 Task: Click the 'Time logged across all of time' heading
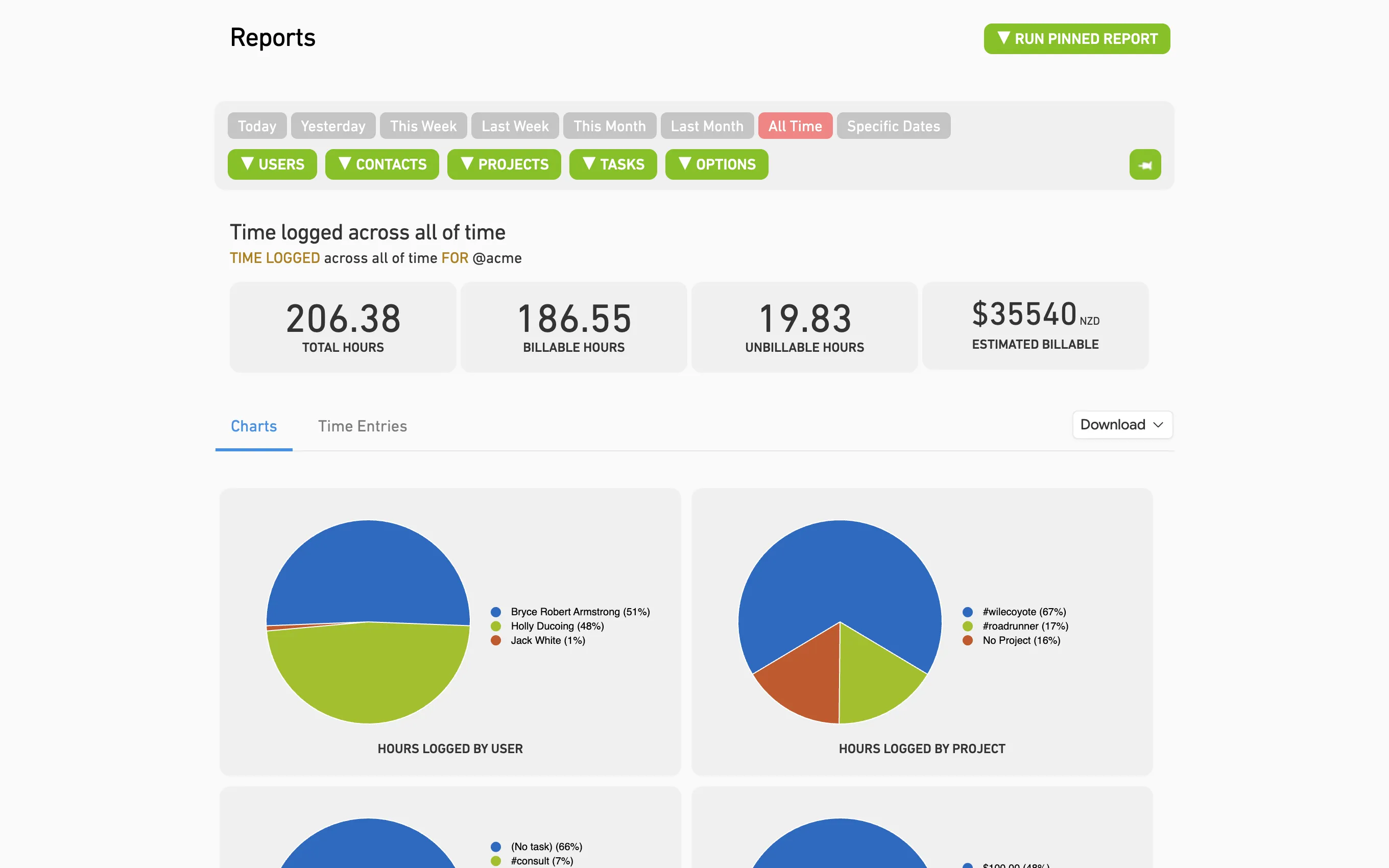(x=367, y=232)
